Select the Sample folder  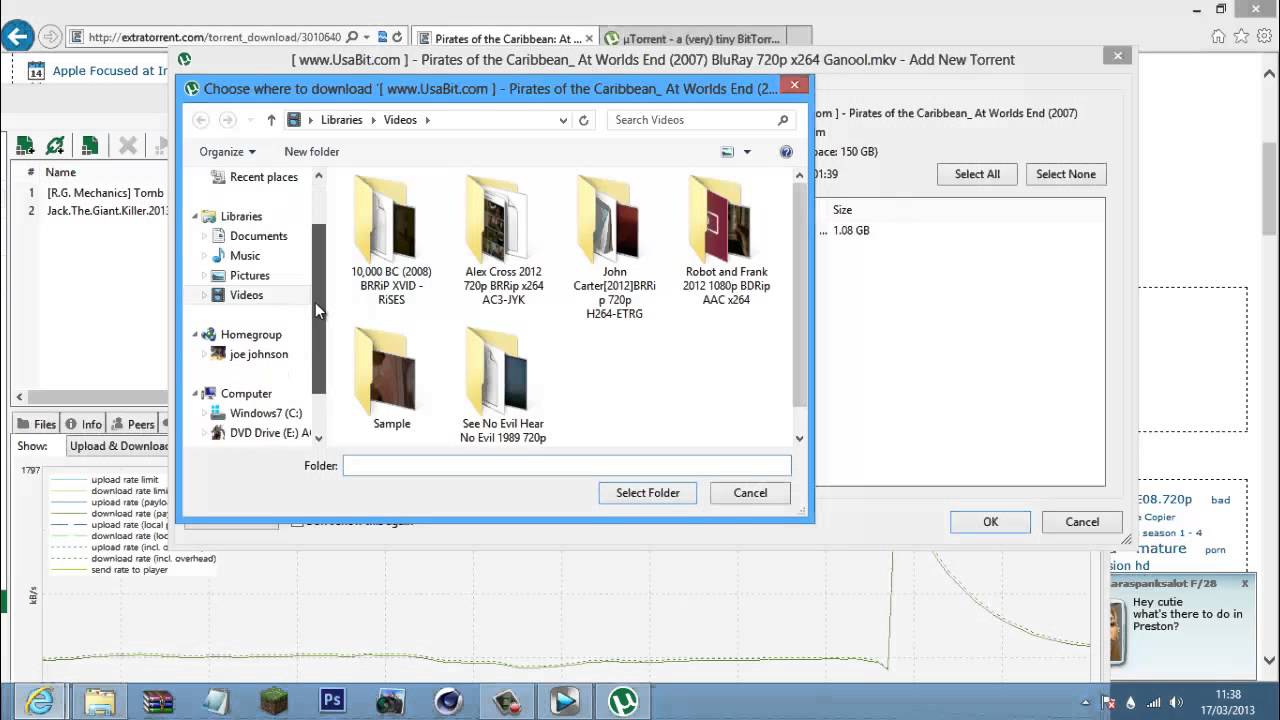(391, 380)
